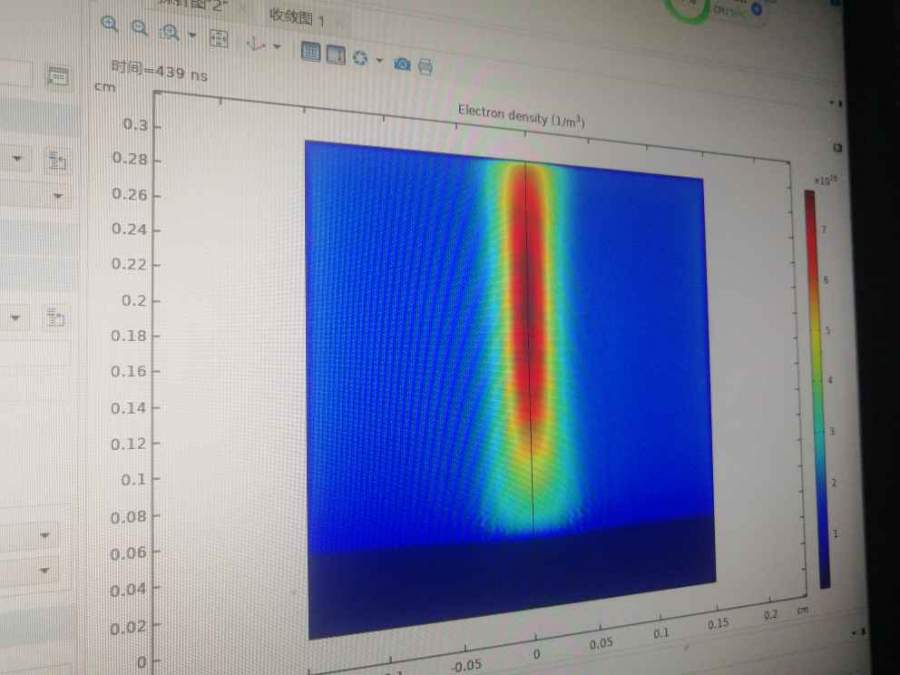Image resolution: width=900 pixels, height=675 pixels.
Task: Toggle the color legend display
Action: [x=336, y=55]
